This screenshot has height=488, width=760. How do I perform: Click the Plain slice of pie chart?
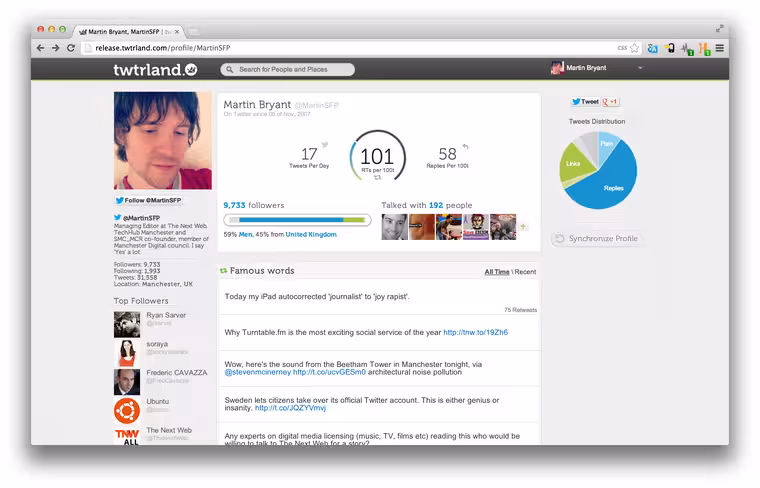tap(606, 143)
